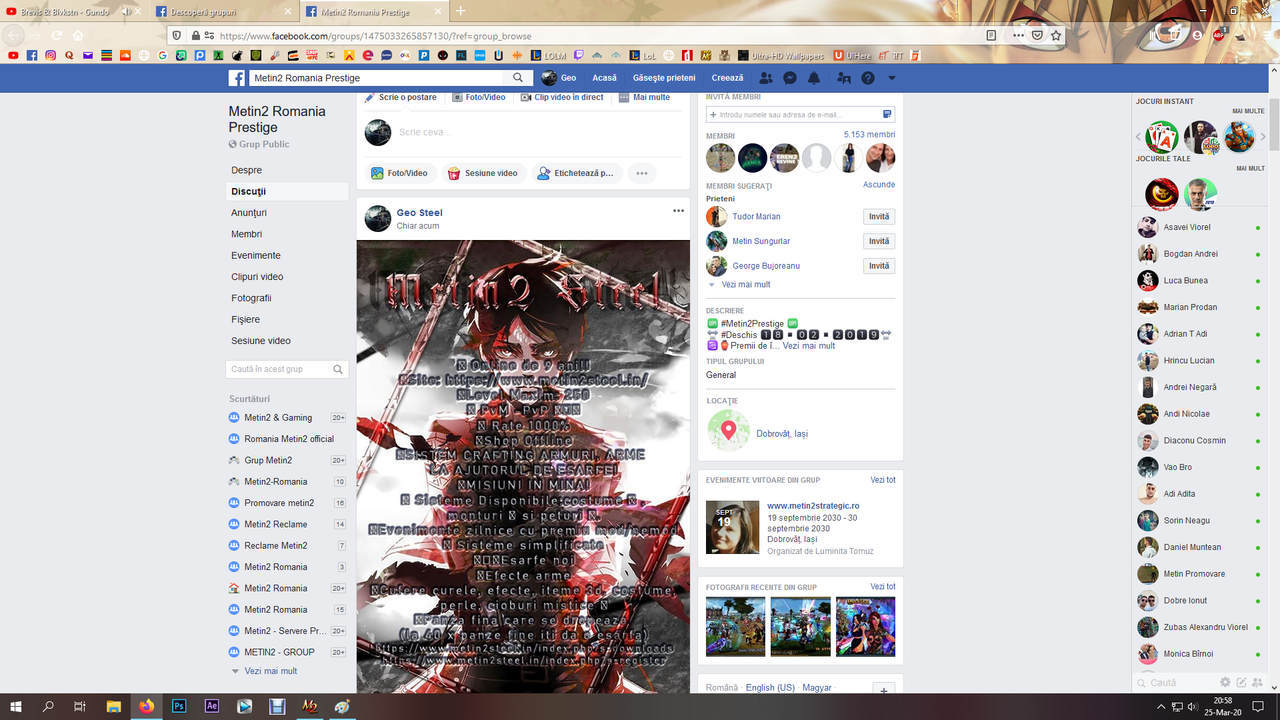Click search icon in group search box
Image resolution: width=1280 pixels, height=720 pixels.
click(x=338, y=369)
